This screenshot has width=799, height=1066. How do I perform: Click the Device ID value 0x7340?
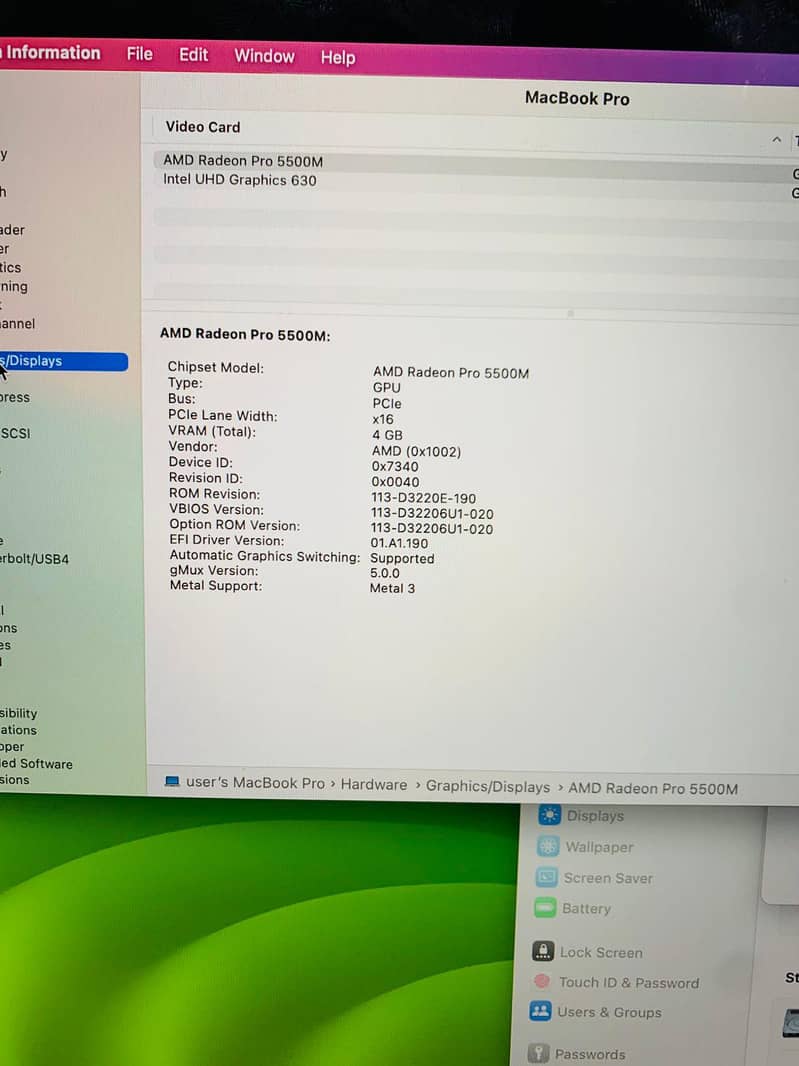394,466
